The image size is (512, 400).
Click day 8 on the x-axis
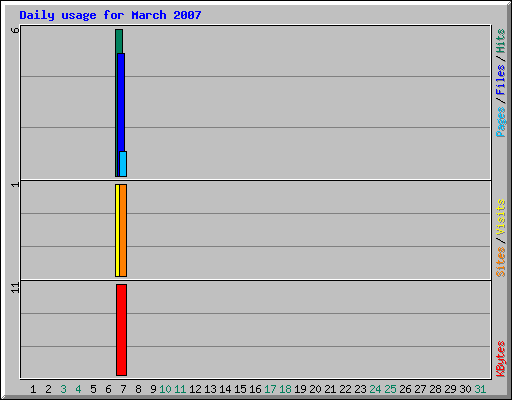[138, 389]
